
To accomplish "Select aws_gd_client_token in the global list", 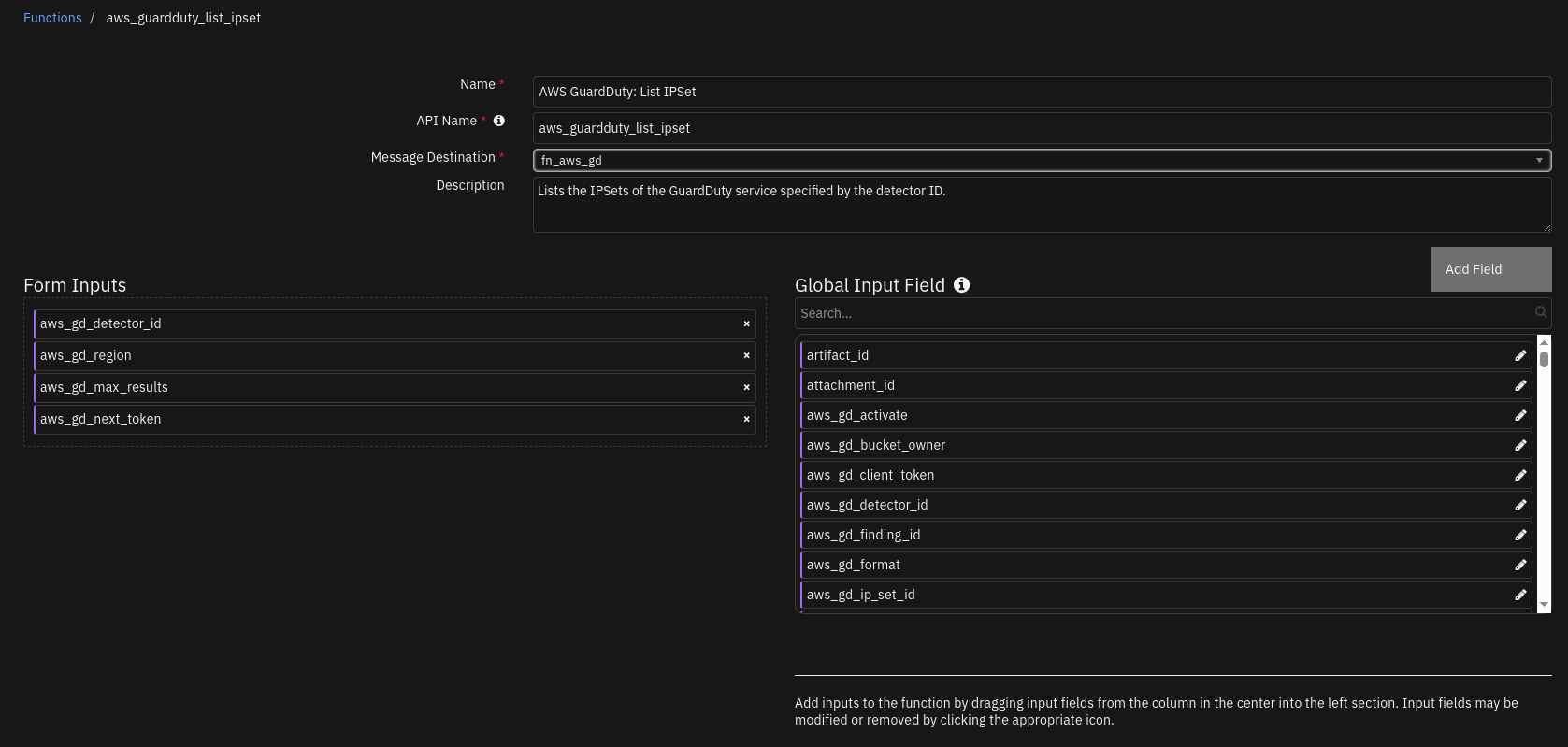I will pos(1166,475).
